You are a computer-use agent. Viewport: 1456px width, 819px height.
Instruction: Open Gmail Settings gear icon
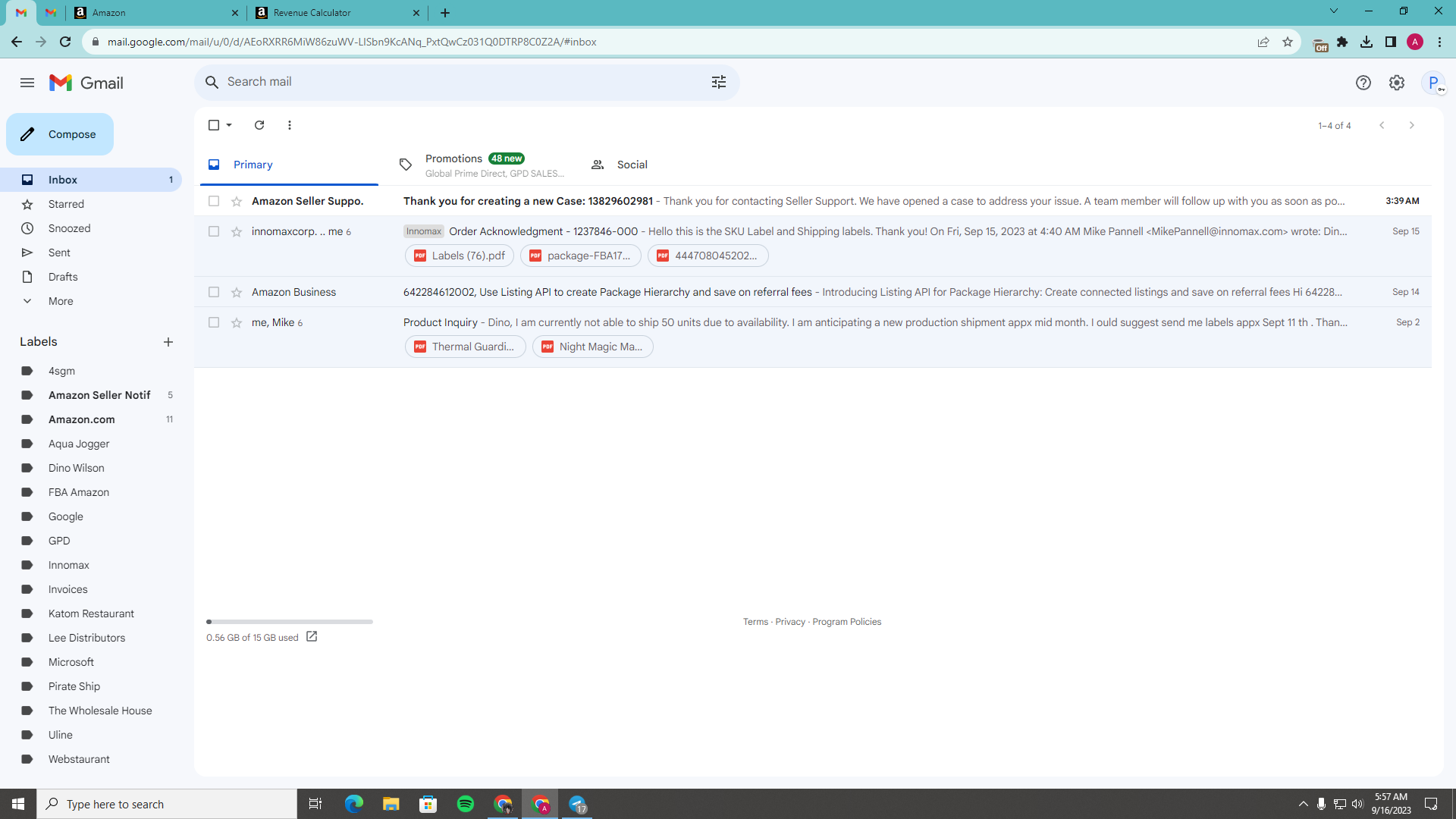1397,83
